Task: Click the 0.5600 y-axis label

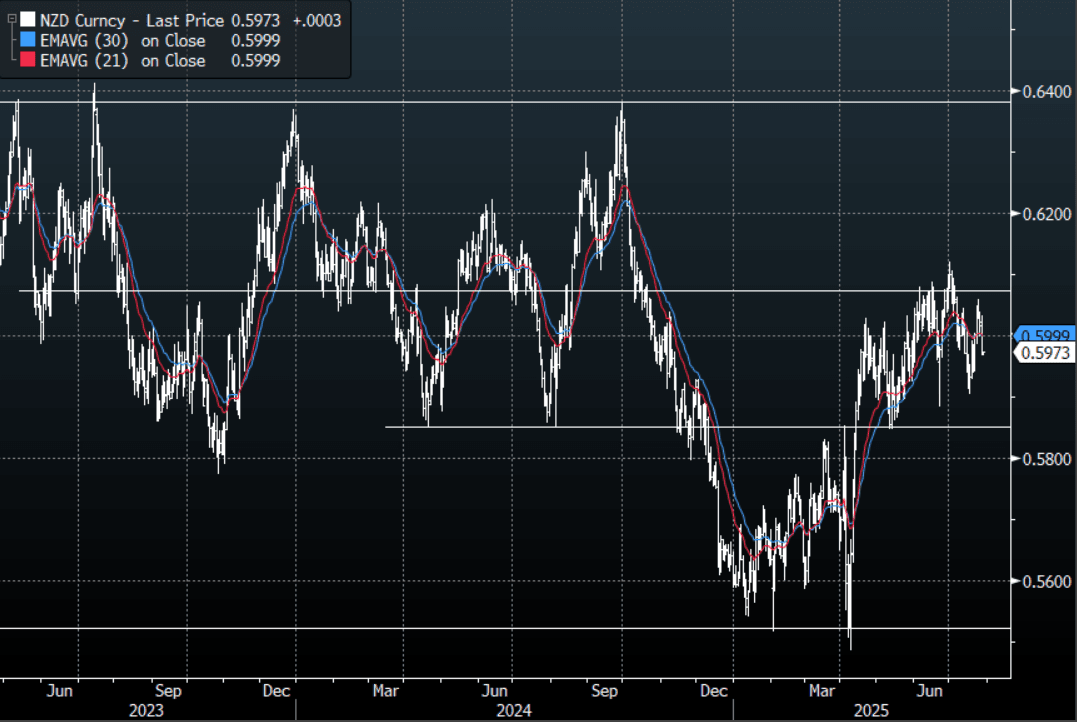Action: tap(1046, 582)
